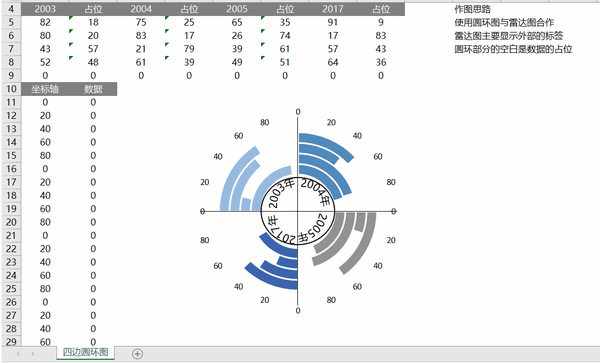600x363 pixels.
Task: Click the cell with value 79
Action: [189, 49]
